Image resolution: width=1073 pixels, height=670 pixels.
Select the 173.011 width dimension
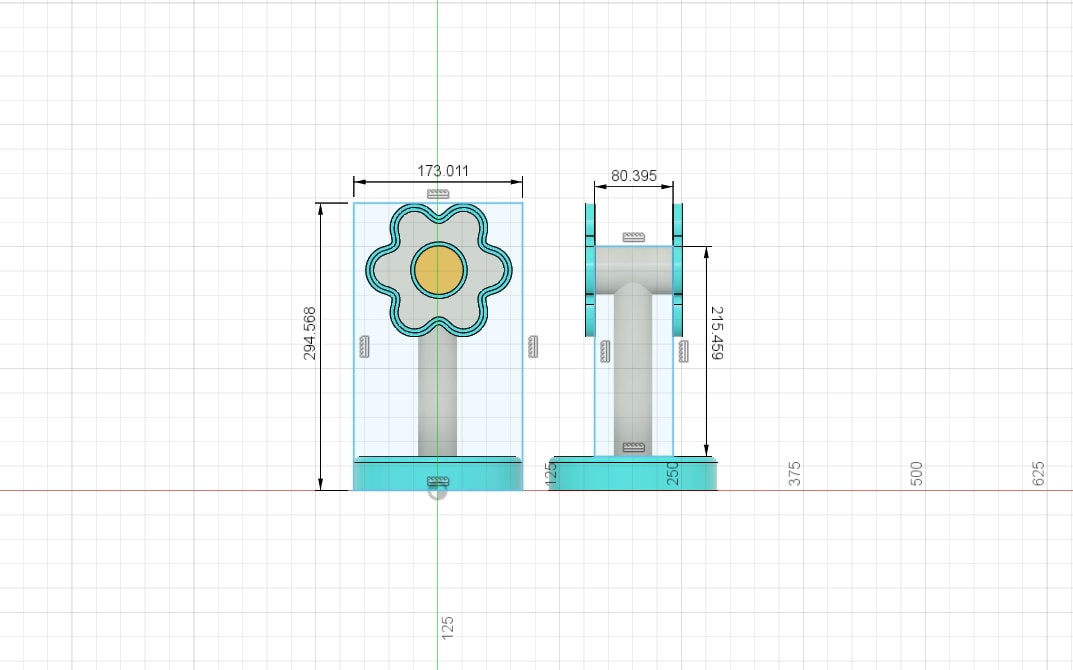[x=443, y=170]
